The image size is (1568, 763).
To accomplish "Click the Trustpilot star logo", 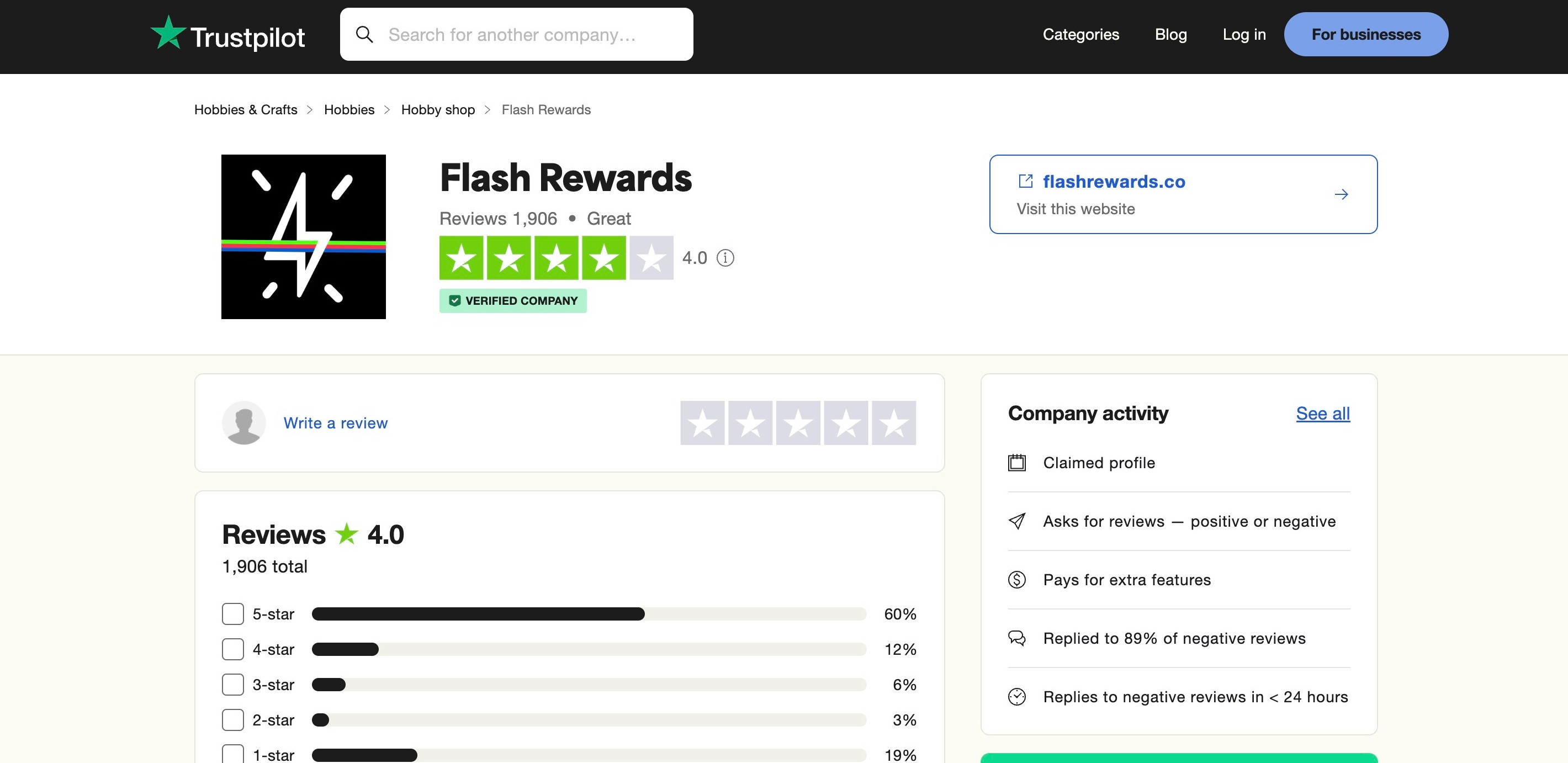I will pyautogui.click(x=167, y=33).
